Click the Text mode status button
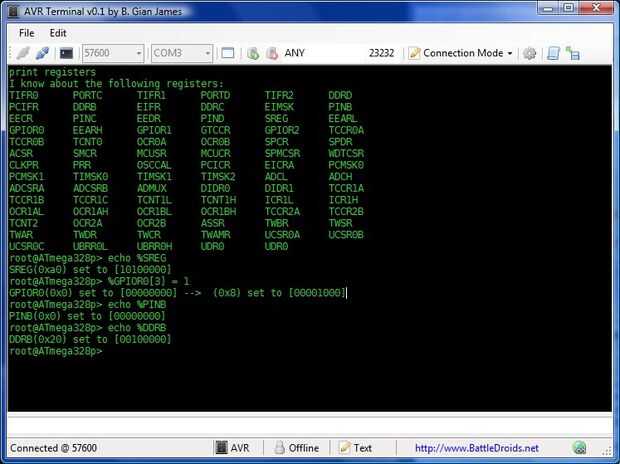Screen dimensions: 620x464 click(355, 448)
